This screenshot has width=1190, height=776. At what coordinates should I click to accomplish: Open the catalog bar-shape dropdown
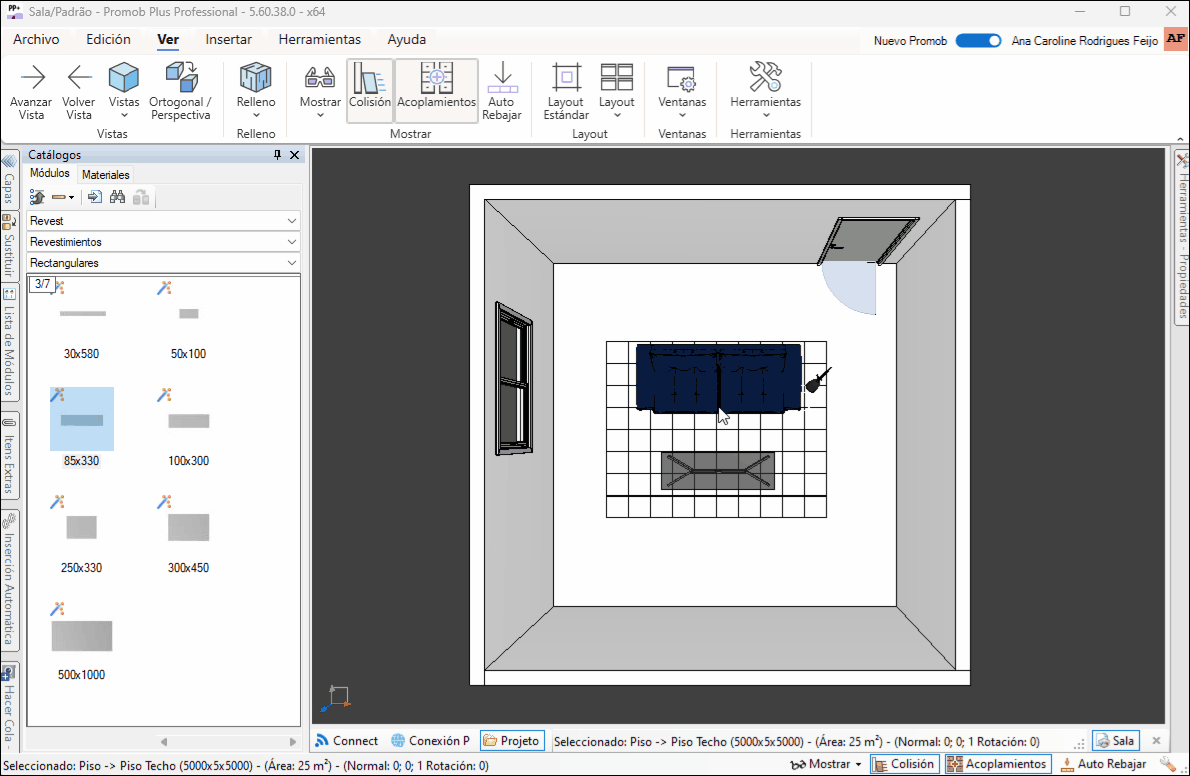(x=63, y=197)
